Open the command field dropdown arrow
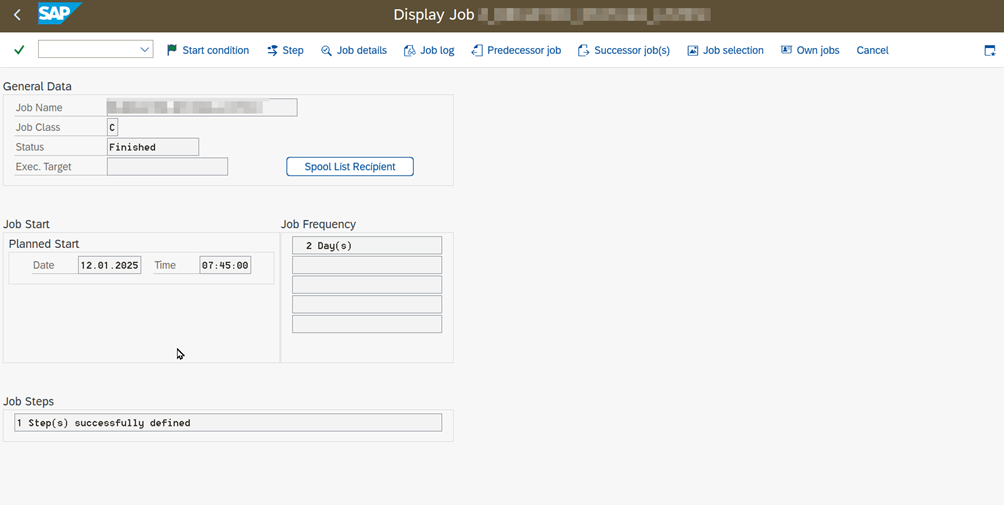1004x505 pixels. [145, 50]
